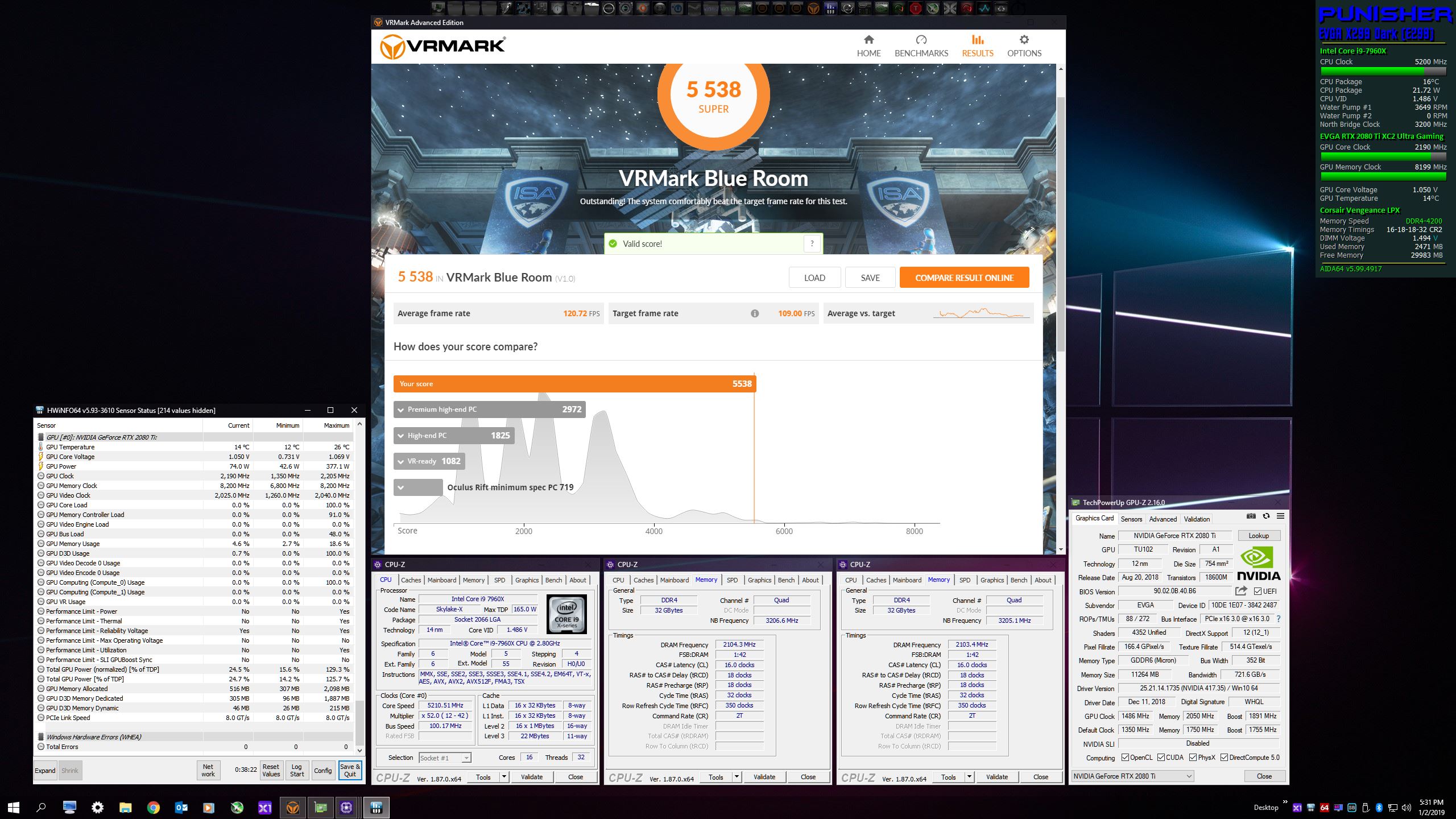The width and height of the screenshot is (1456, 819).
Task: Click the Bus Interface question mark icon
Action: (1279, 619)
